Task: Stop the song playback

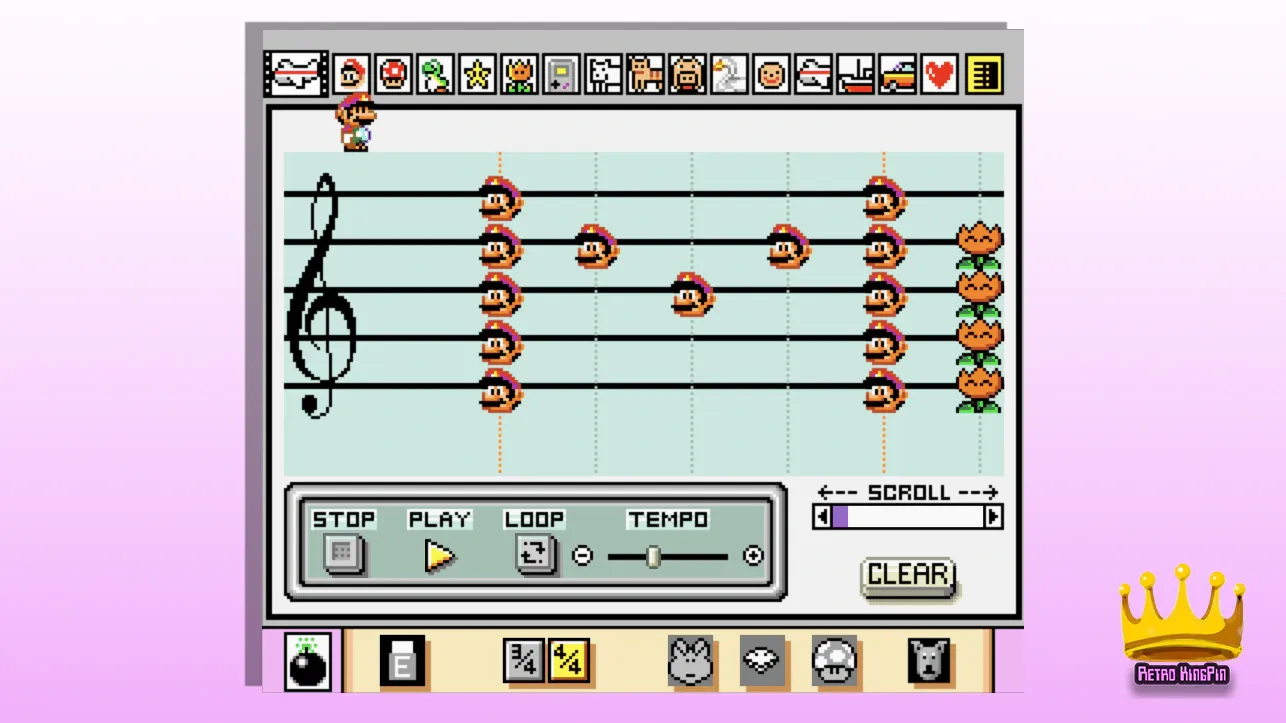Action: [x=343, y=554]
